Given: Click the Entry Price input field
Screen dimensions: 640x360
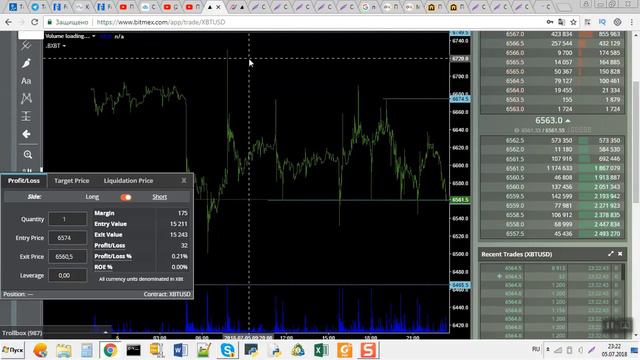Looking at the screenshot, I should 67,238.
